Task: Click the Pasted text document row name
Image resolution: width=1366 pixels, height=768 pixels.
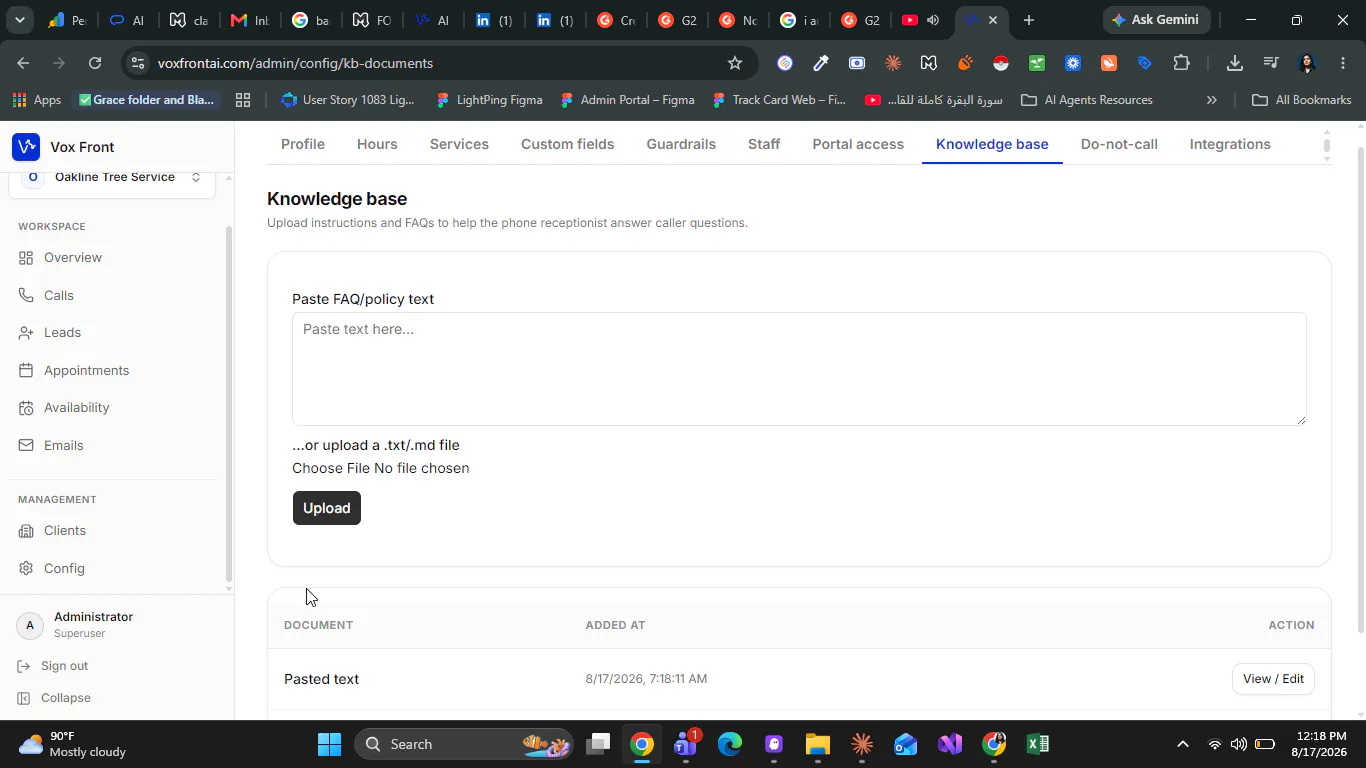Action: point(321,679)
